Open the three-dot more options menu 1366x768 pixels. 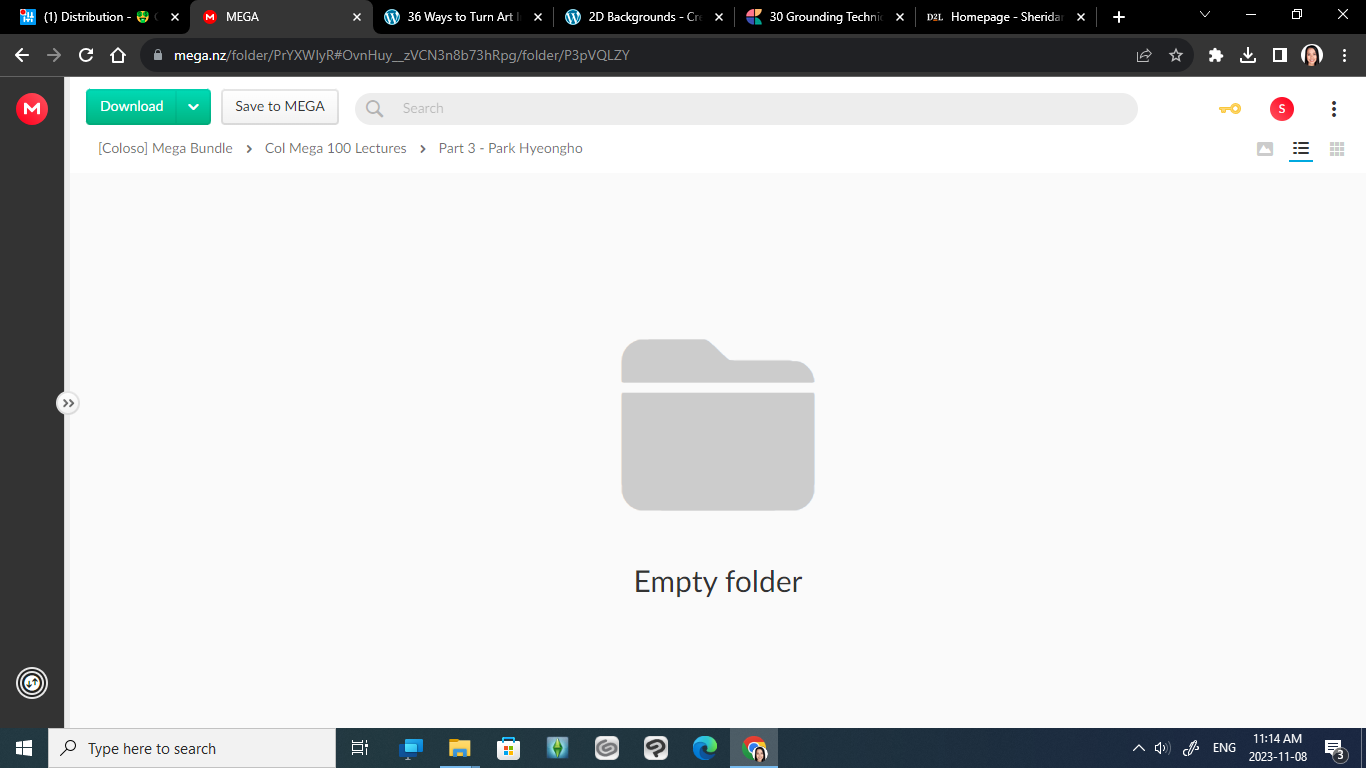pyautogui.click(x=1333, y=109)
